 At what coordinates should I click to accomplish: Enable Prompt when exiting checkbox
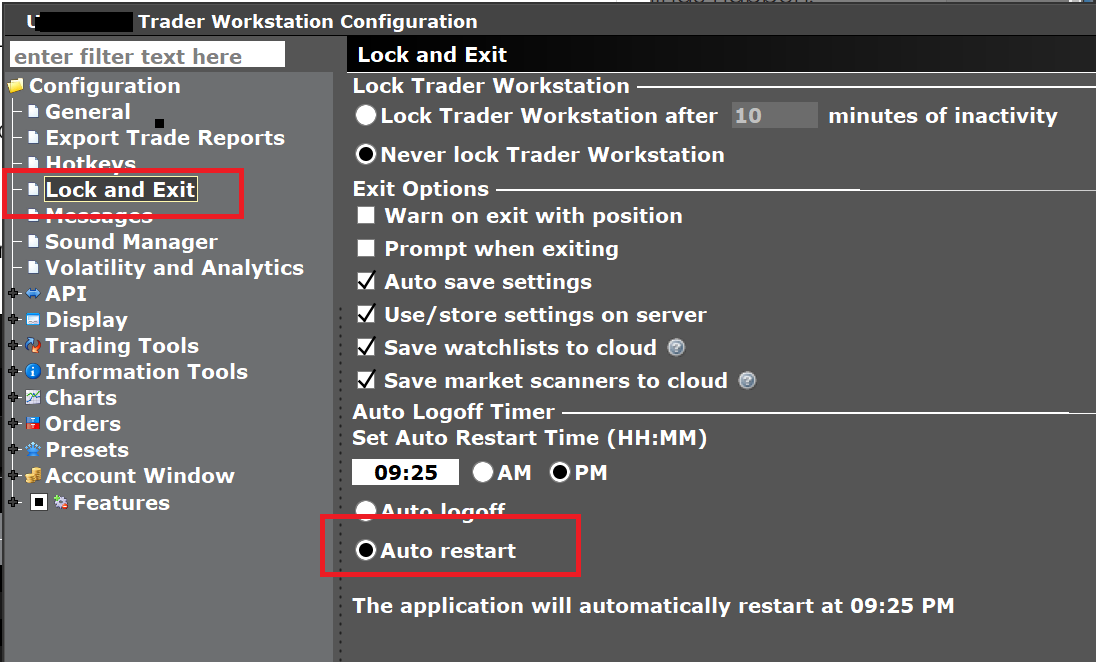(366, 248)
